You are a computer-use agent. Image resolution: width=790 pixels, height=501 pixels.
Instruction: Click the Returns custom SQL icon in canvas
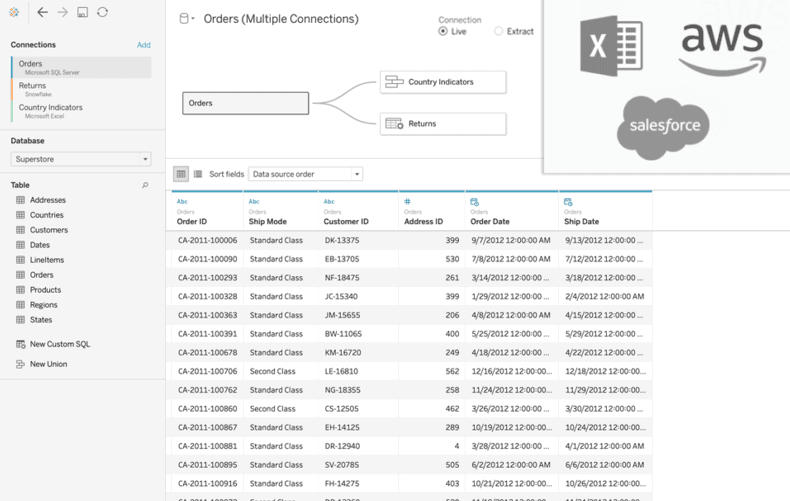pos(394,123)
